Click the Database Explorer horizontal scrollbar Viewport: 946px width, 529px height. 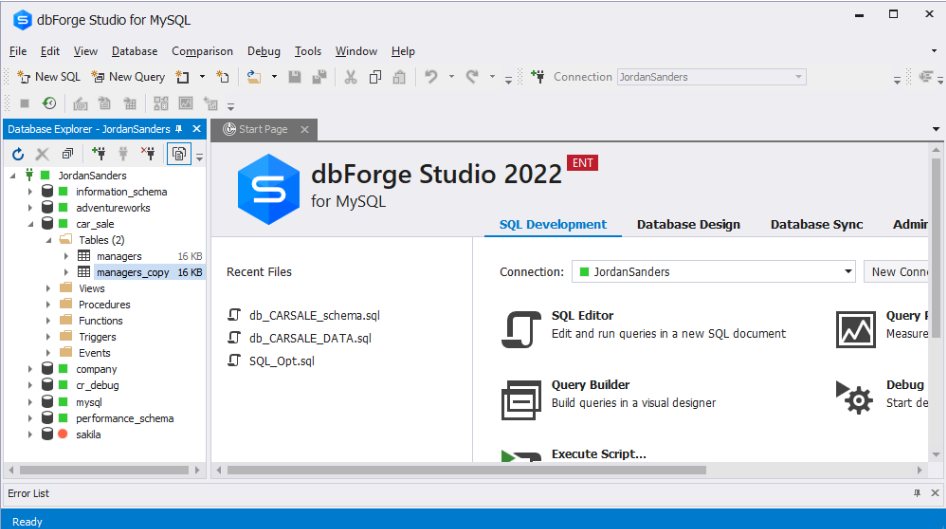(x=104, y=470)
